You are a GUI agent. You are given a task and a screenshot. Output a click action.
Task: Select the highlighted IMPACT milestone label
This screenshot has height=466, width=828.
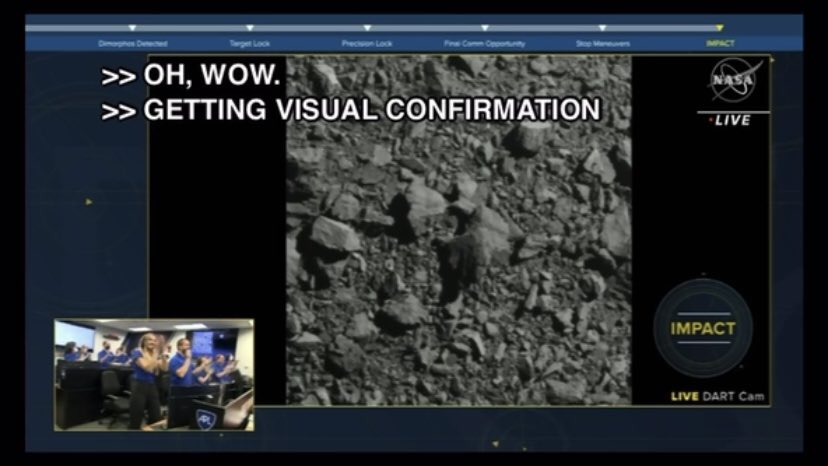(720, 44)
